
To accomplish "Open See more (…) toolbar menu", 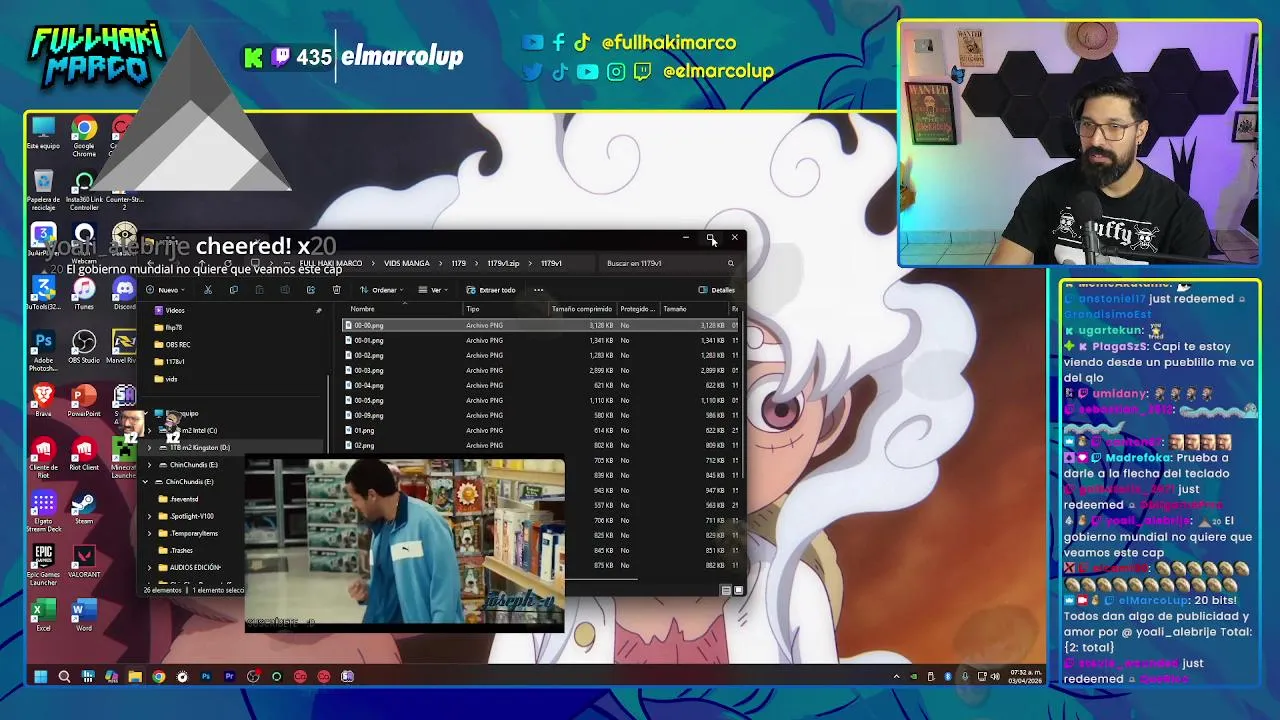I will [538, 290].
